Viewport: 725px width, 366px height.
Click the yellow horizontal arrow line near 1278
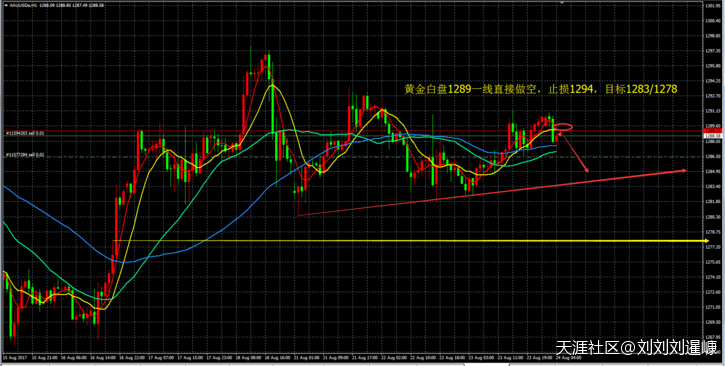click(x=411, y=241)
